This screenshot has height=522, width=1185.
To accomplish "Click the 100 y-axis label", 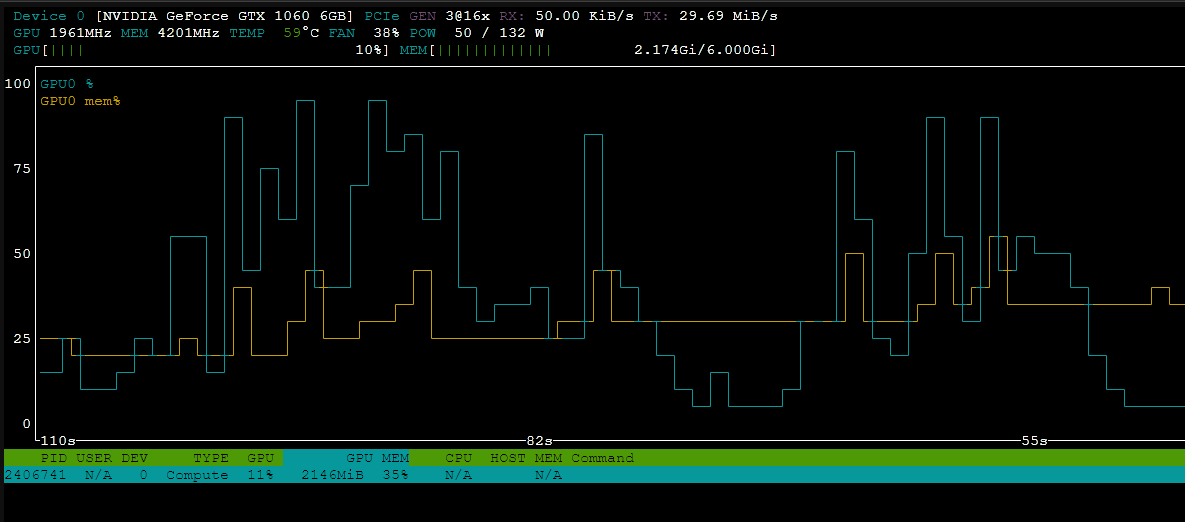I will 17,84.
